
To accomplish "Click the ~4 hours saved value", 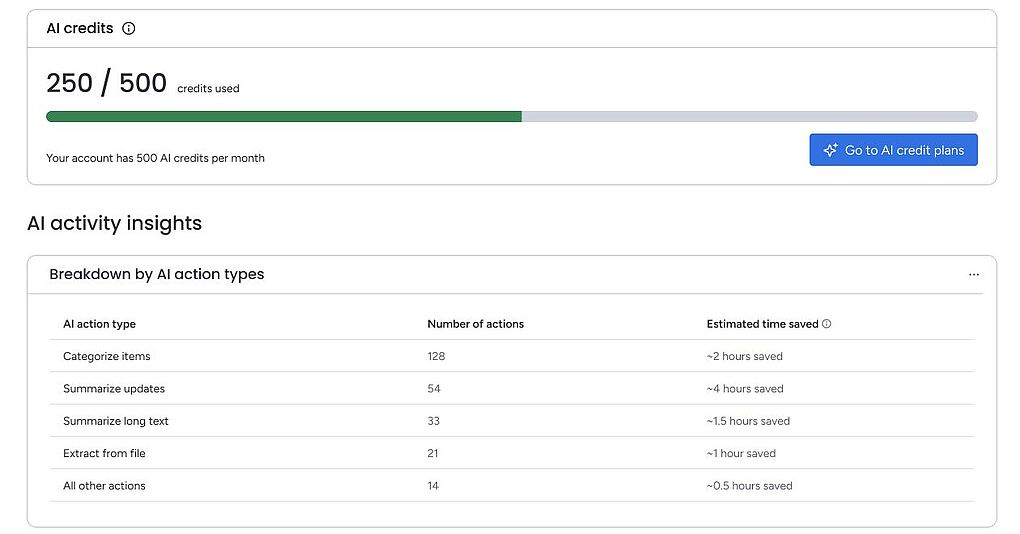I will [x=745, y=388].
